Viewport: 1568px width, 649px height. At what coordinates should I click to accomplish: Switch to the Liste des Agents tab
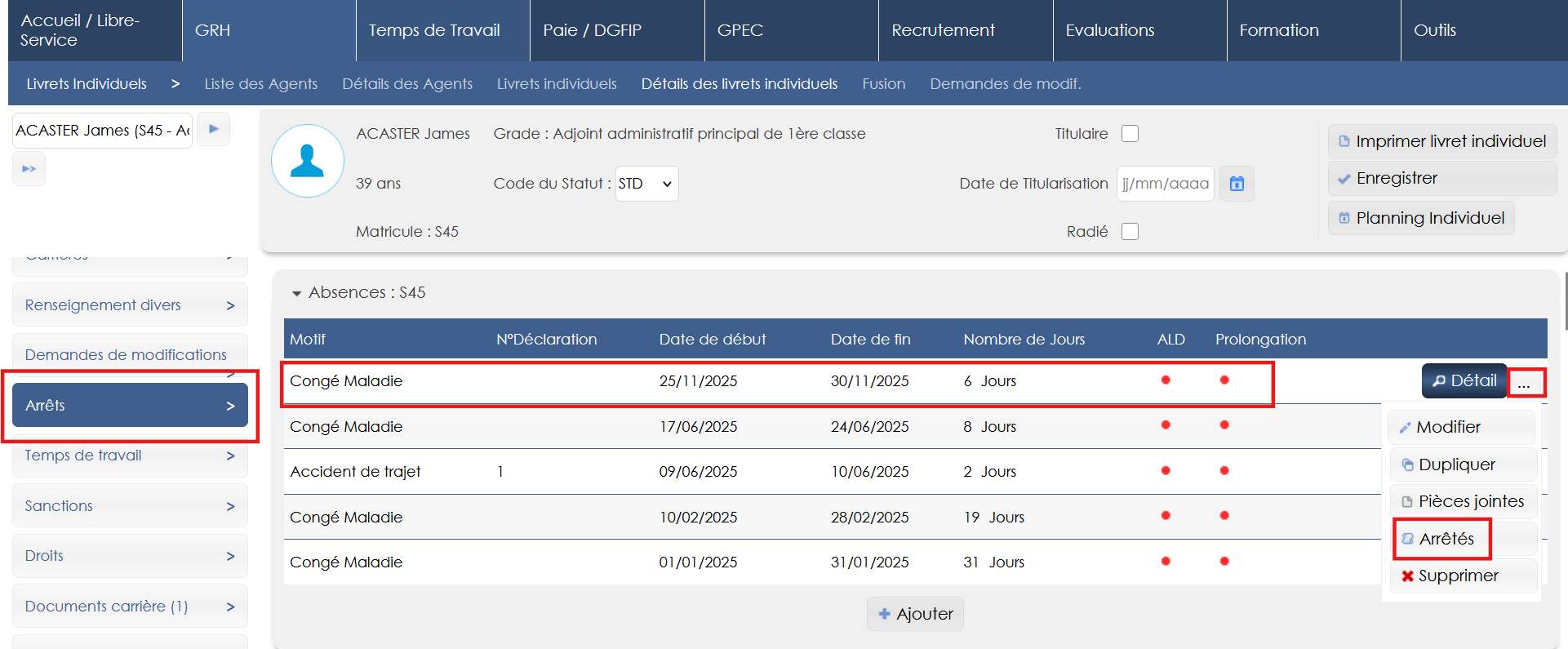click(260, 84)
